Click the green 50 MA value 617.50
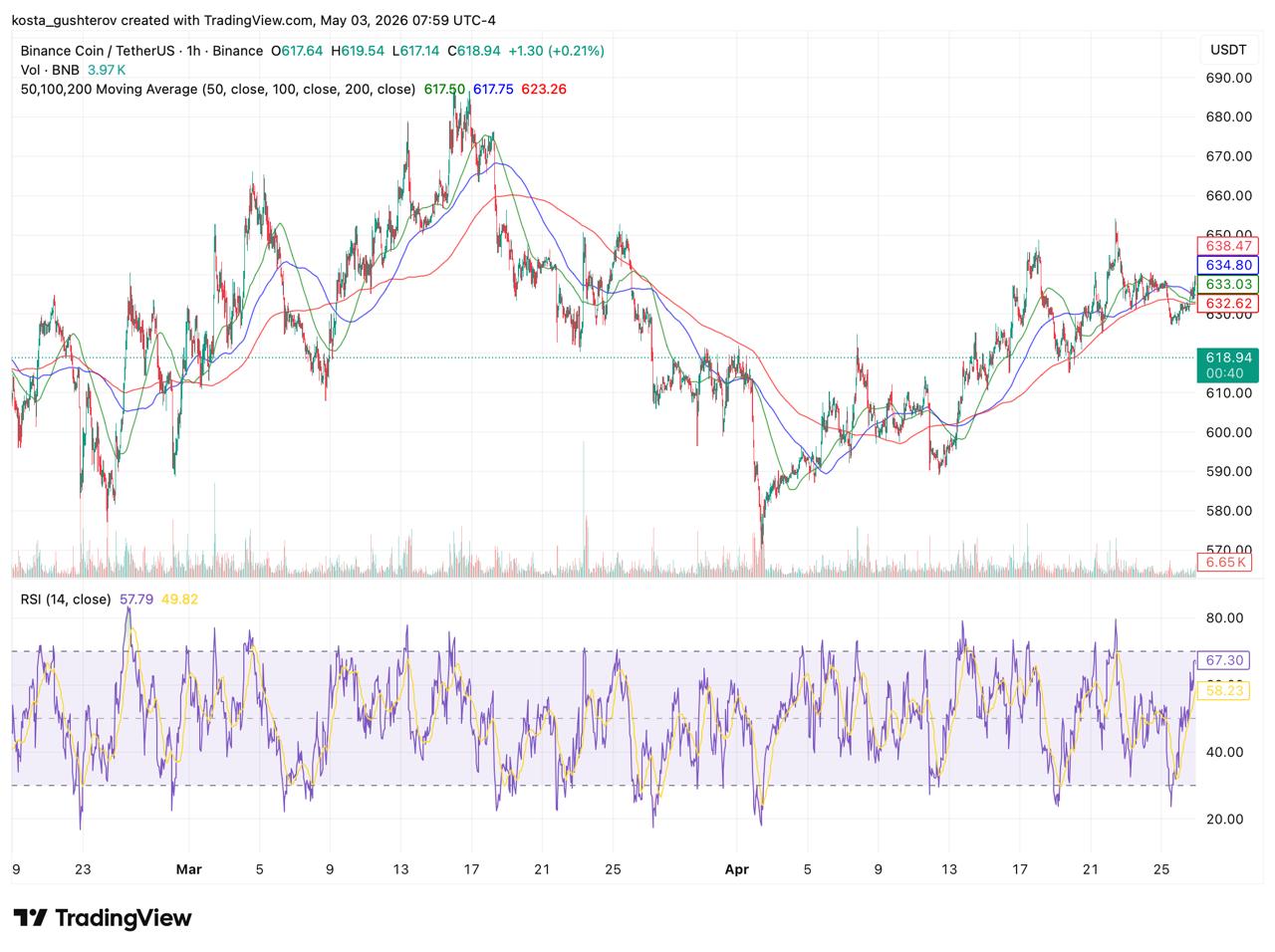Viewport: 1275px width, 952px height. pyautogui.click(x=444, y=89)
